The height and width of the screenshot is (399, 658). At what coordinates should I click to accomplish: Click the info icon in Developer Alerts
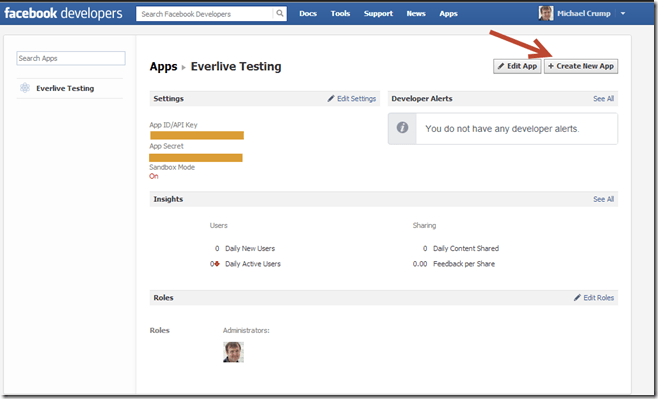402,128
